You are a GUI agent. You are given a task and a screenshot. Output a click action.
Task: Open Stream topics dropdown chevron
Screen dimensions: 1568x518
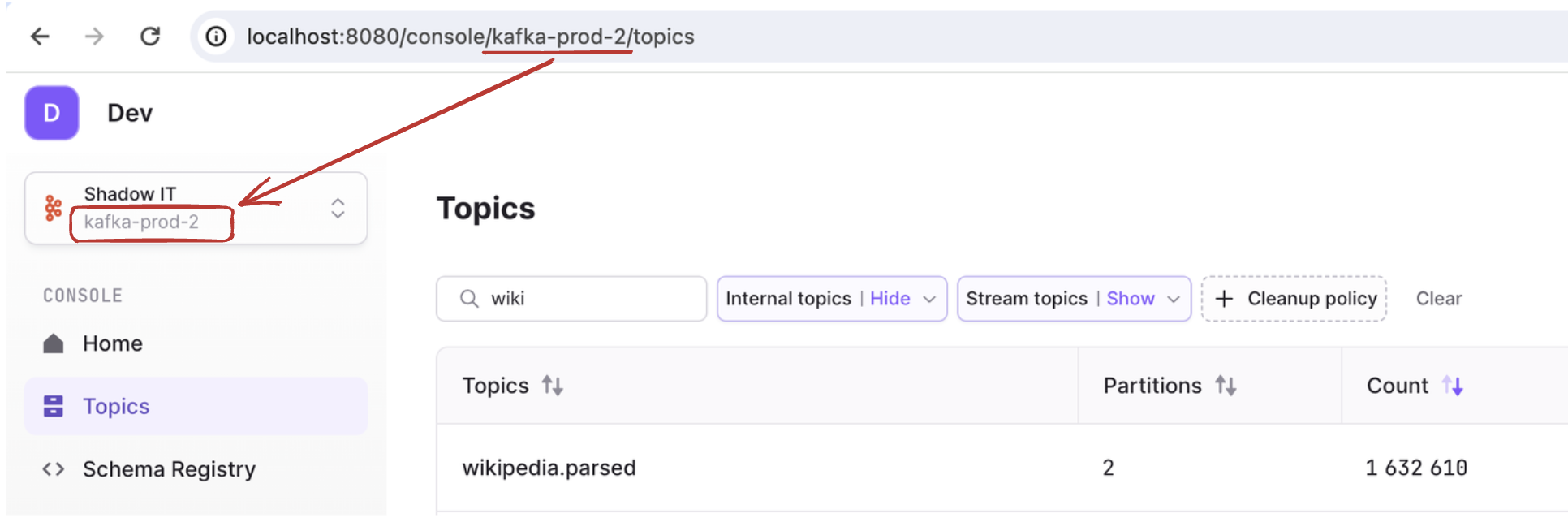[1173, 299]
